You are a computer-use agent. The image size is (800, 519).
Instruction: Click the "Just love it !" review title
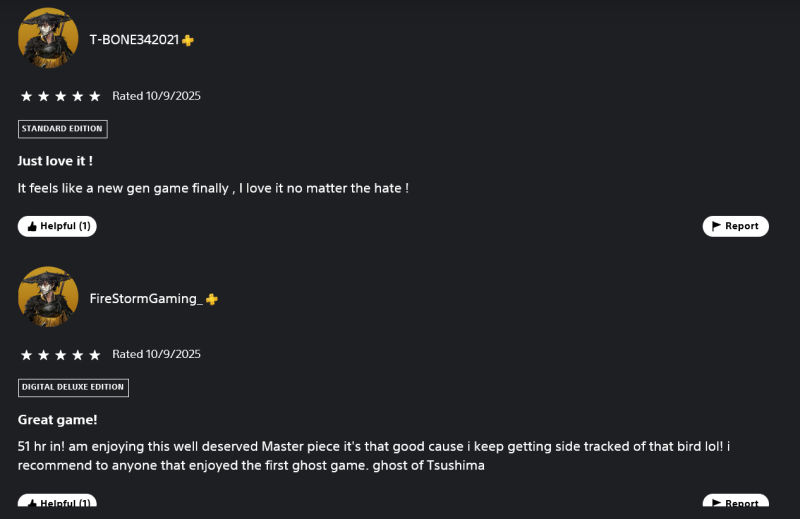coord(55,160)
